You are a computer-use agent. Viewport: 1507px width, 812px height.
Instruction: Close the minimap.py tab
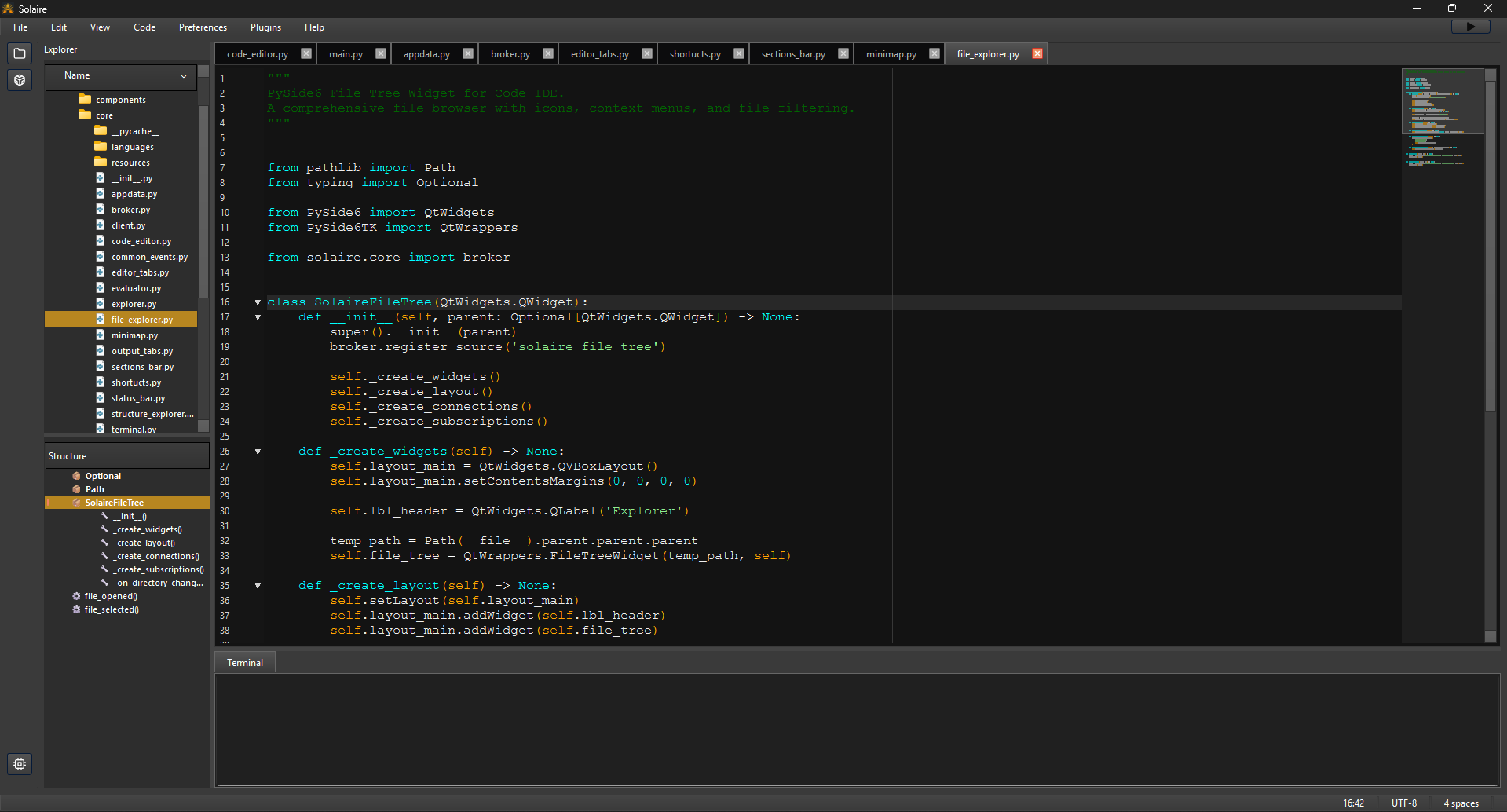pos(935,53)
